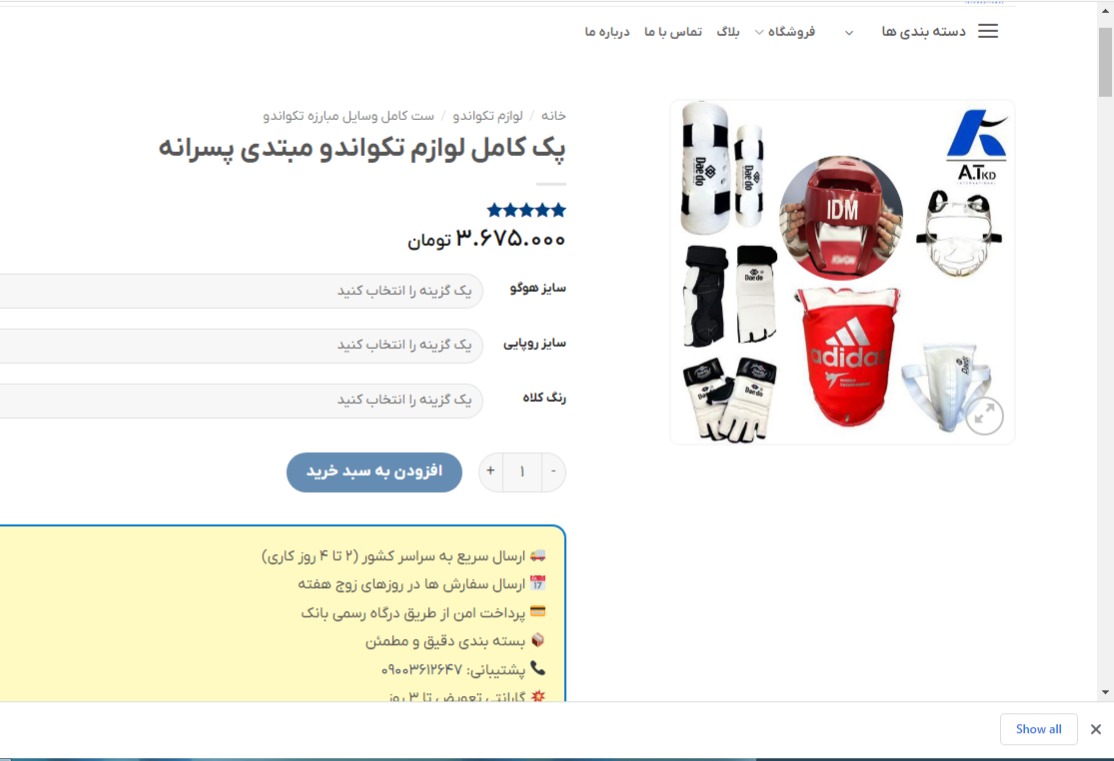Go to خانه breadcrumb link

(553, 115)
